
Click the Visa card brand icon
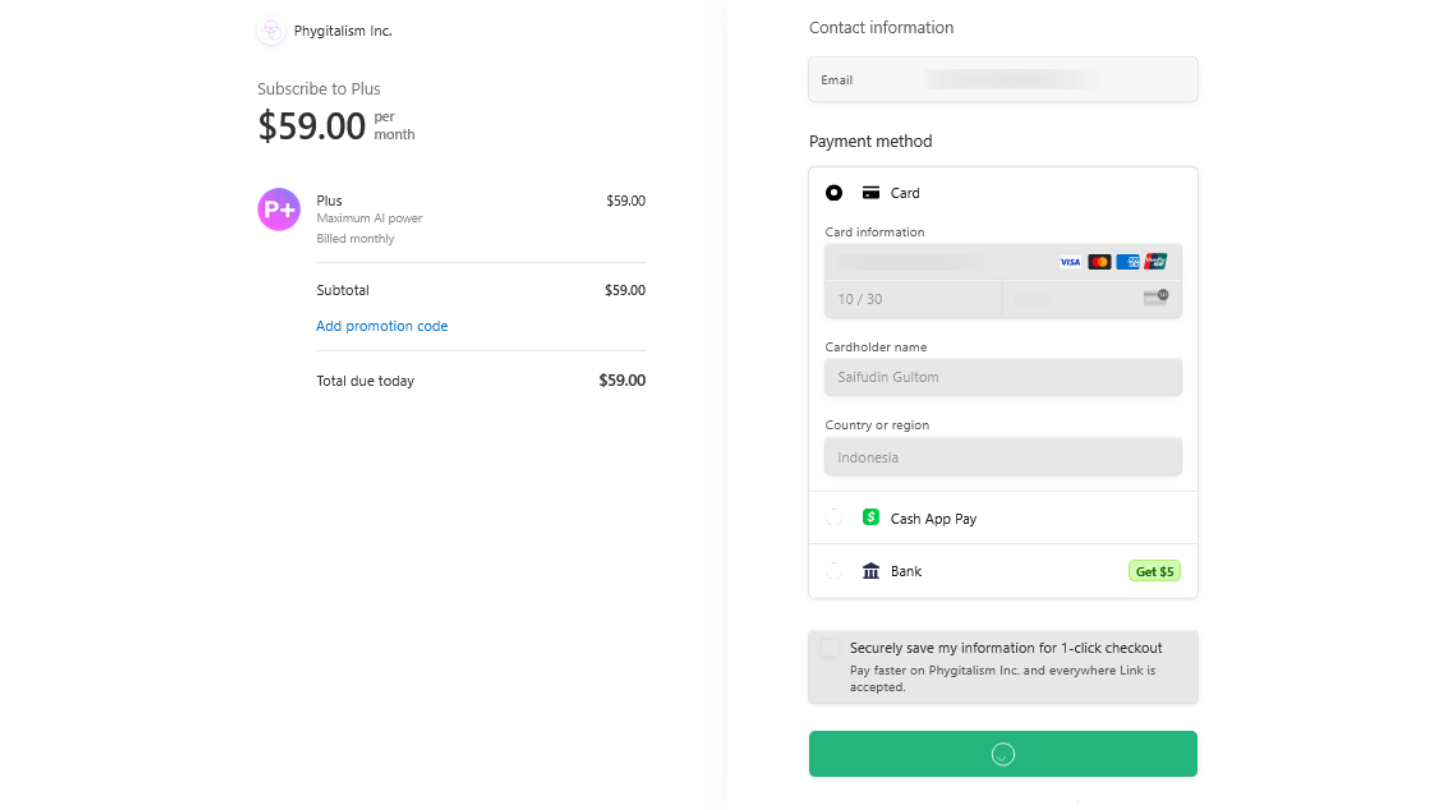[1070, 262]
